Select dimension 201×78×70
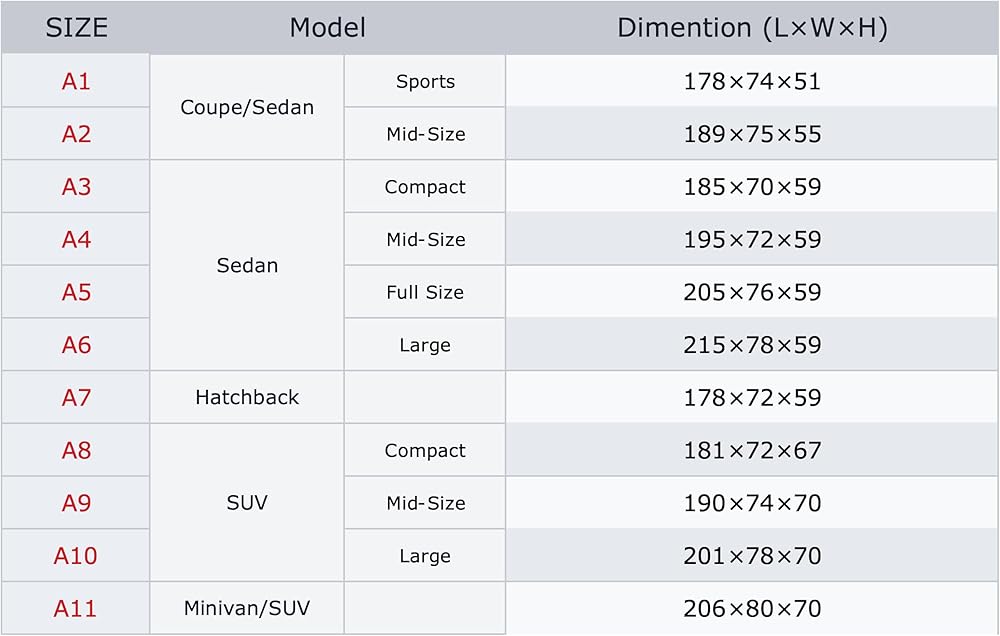 coord(752,556)
